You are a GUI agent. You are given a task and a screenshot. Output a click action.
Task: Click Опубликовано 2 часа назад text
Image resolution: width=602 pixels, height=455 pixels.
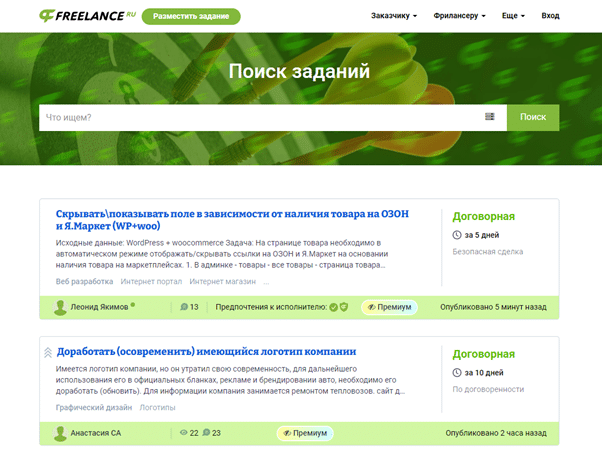tap(496, 433)
